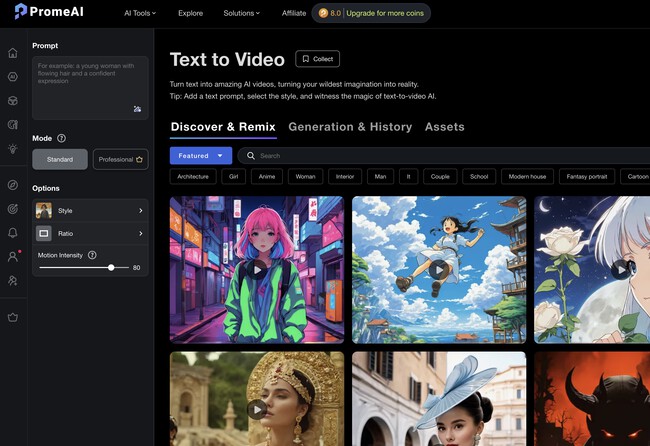
Task: Click the Collect button
Action: tap(318, 59)
